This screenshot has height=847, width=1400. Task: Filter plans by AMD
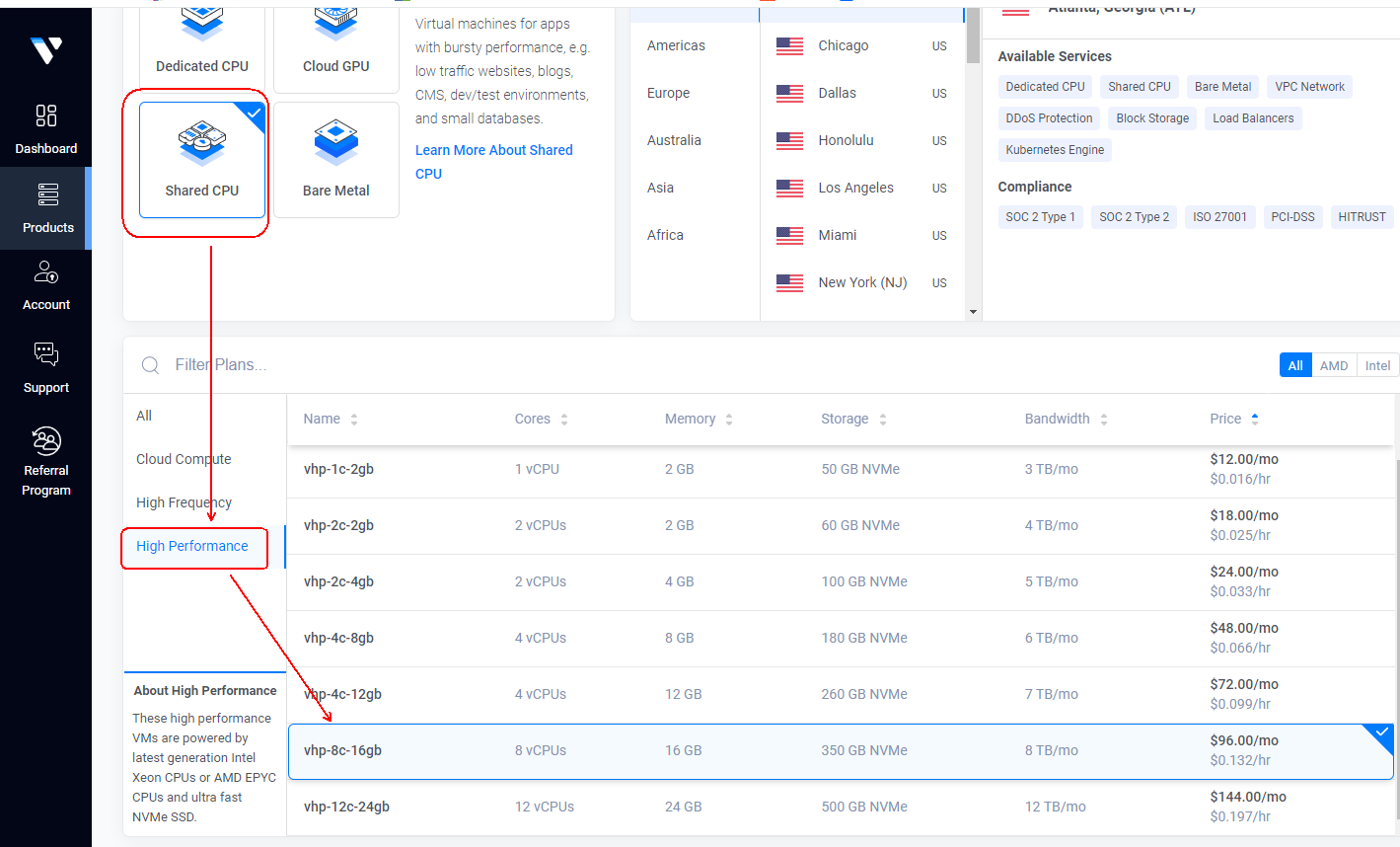[1334, 365]
